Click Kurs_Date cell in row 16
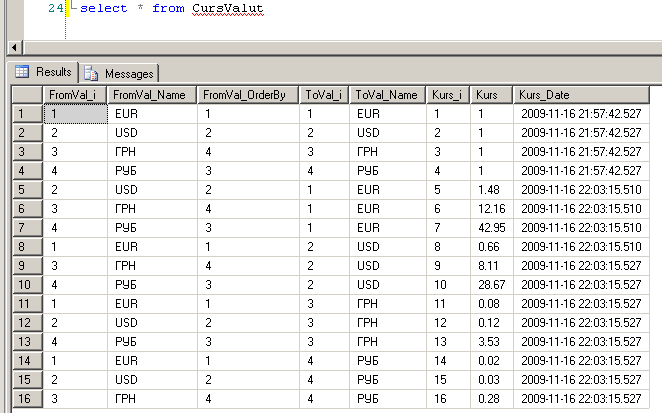This screenshot has width=662, height=413. [581, 399]
